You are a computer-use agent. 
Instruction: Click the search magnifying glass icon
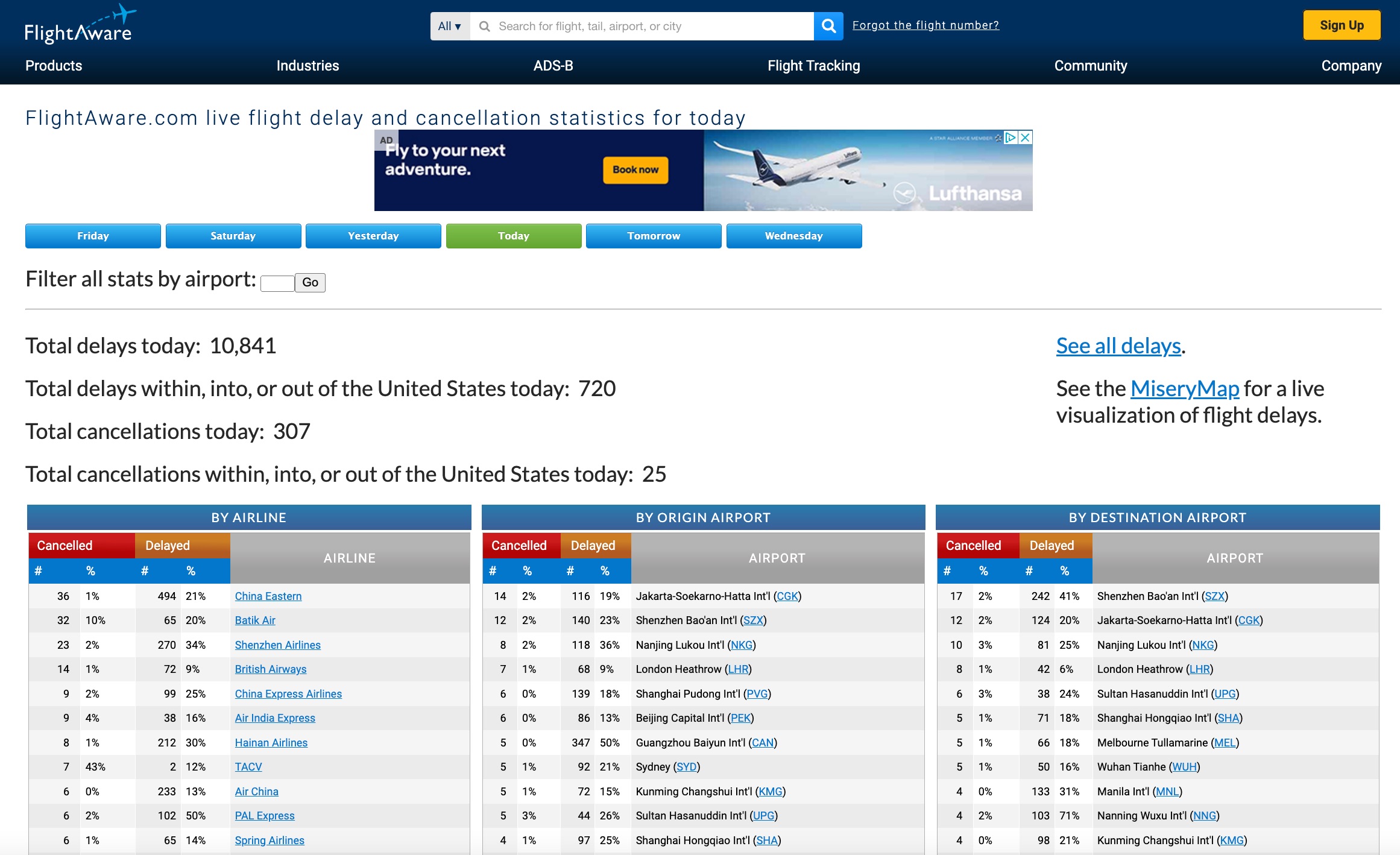click(828, 25)
